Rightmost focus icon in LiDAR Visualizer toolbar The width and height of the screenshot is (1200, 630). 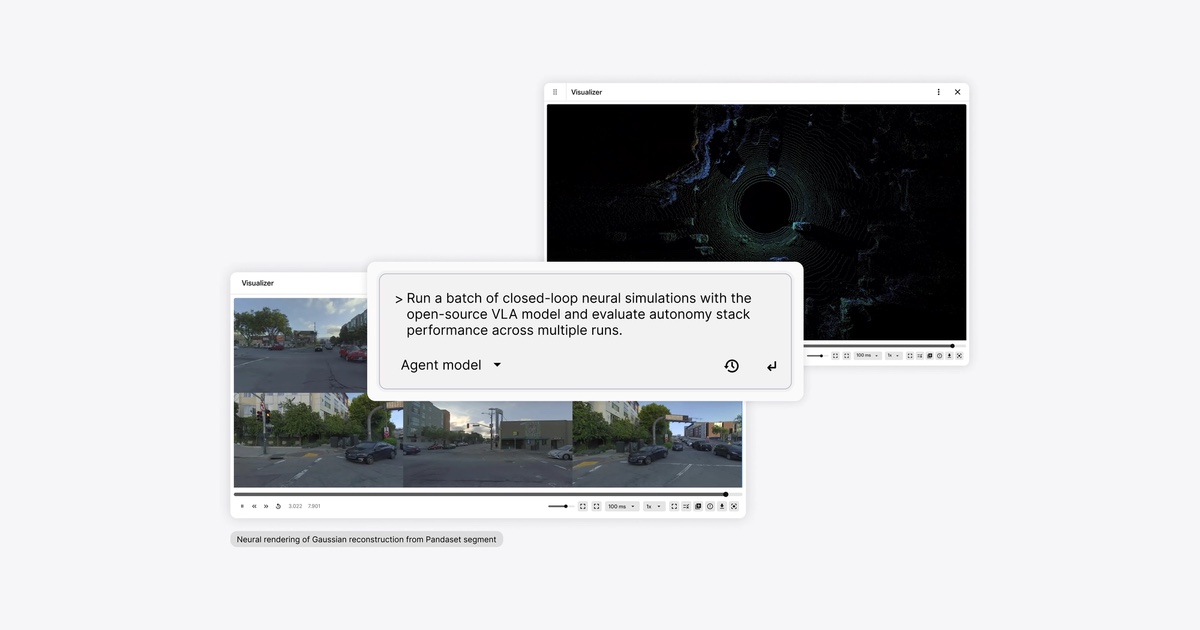[959, 355]
